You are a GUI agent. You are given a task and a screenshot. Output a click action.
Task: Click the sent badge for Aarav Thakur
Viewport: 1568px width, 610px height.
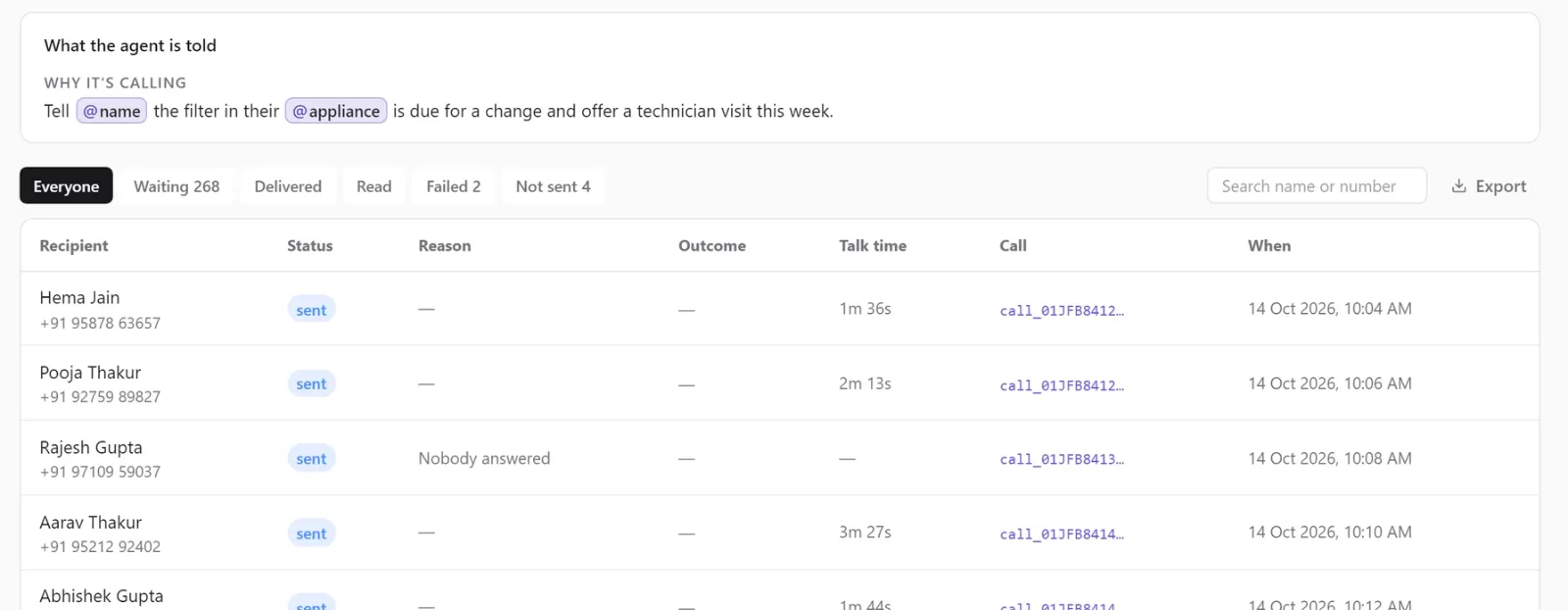[312, 533]
